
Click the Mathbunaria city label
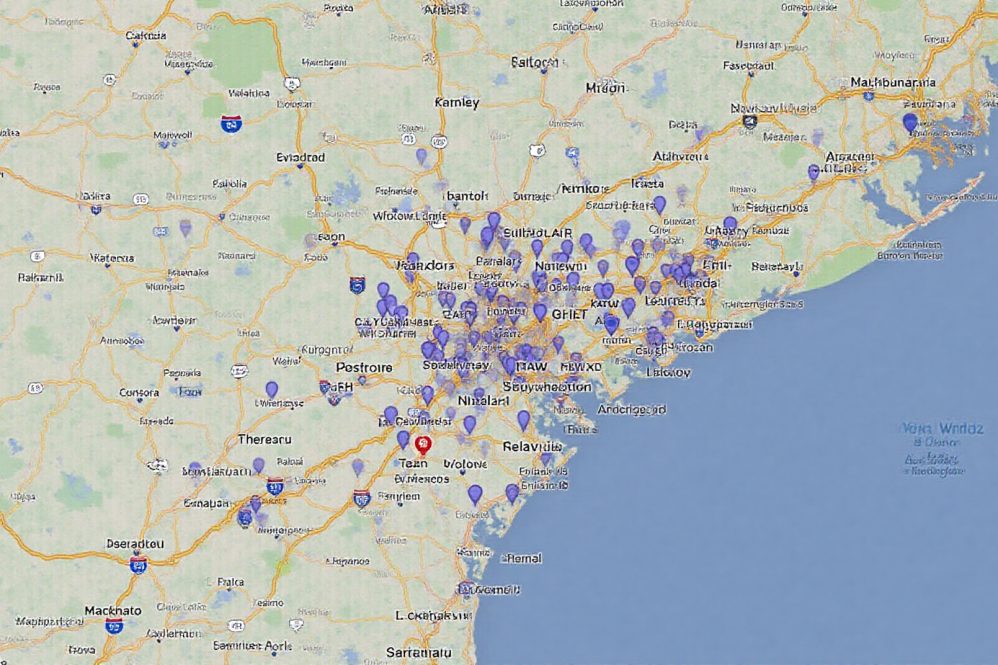coord(892,82)
